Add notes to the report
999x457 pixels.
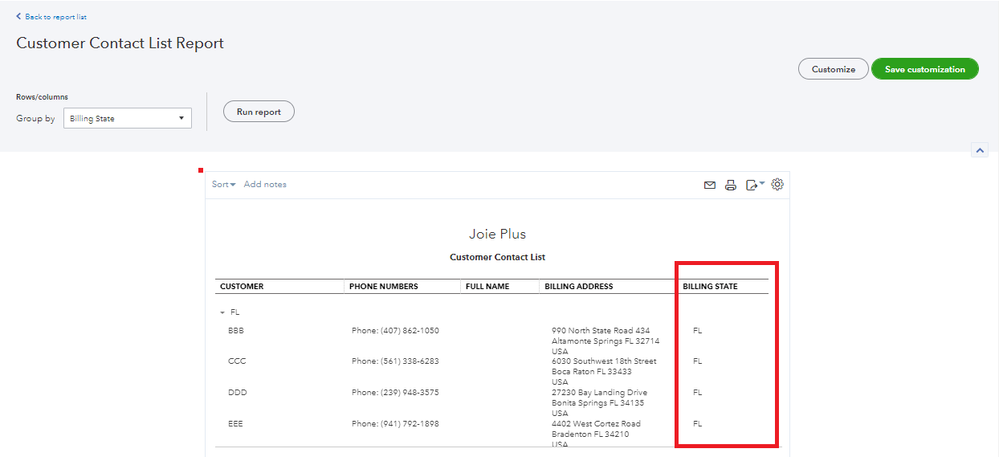pos(265,184)
